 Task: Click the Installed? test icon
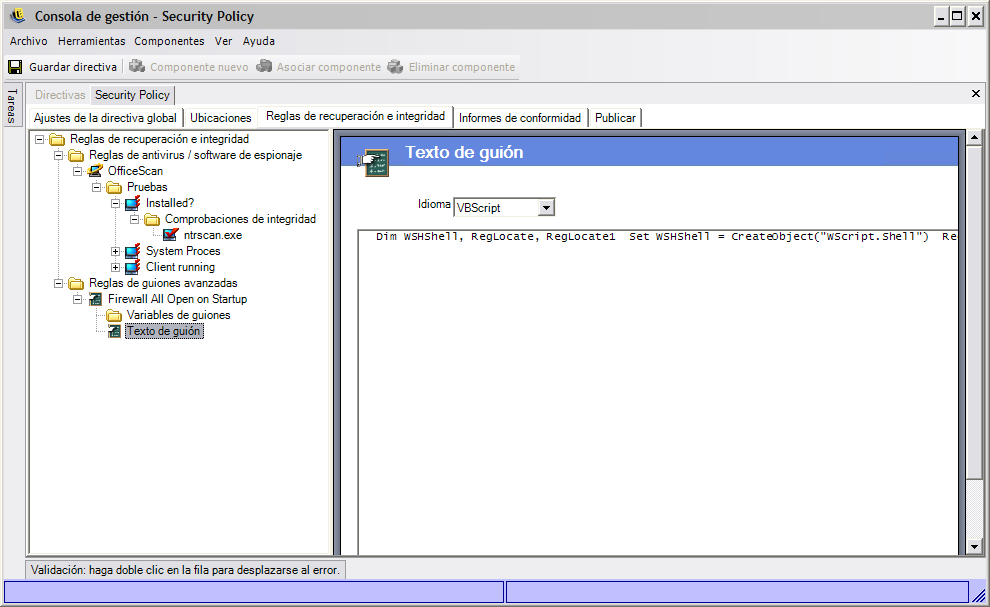(x=133, y=203)
